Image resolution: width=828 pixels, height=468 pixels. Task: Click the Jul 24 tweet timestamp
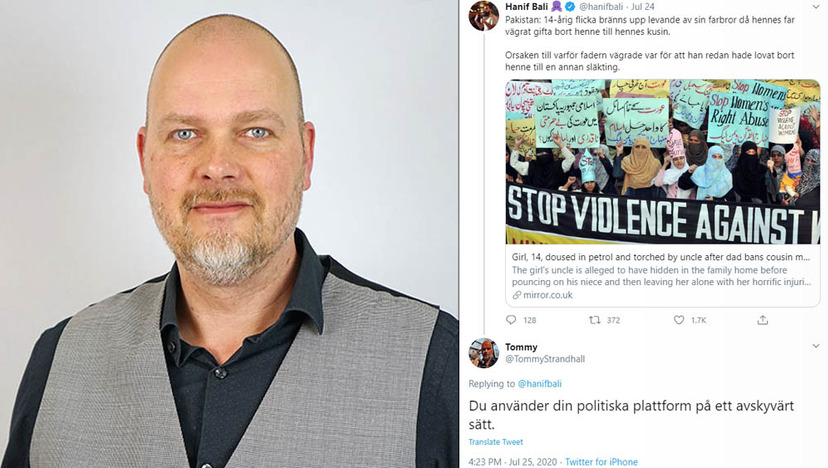[x=643, y=7]
